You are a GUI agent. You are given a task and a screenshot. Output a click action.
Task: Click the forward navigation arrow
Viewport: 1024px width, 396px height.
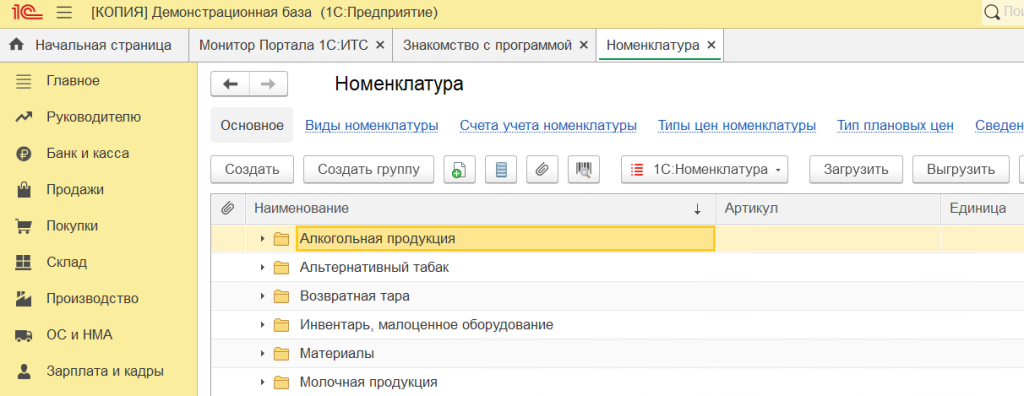click(x=268, y=84)
